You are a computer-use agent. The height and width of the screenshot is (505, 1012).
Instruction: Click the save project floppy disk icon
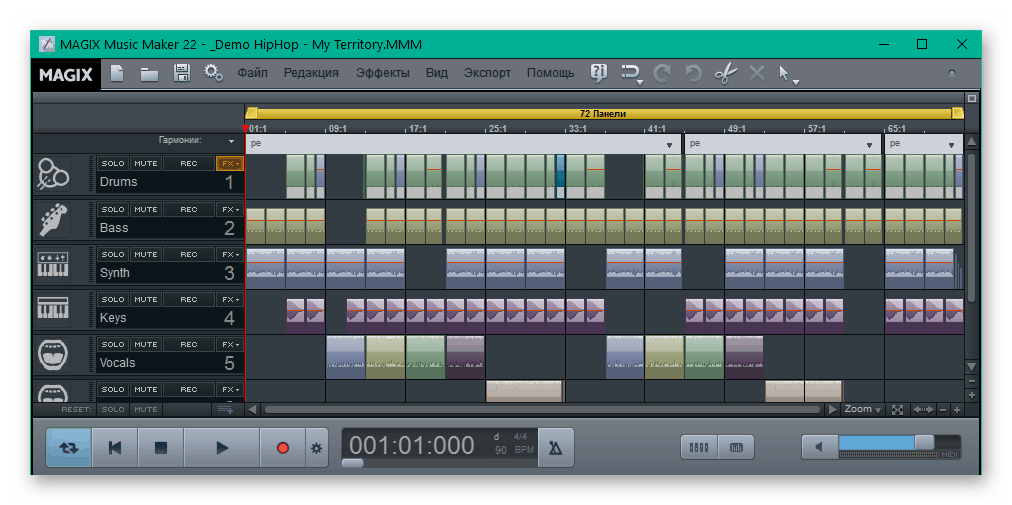pyautogui.click(x=181, y=73)
